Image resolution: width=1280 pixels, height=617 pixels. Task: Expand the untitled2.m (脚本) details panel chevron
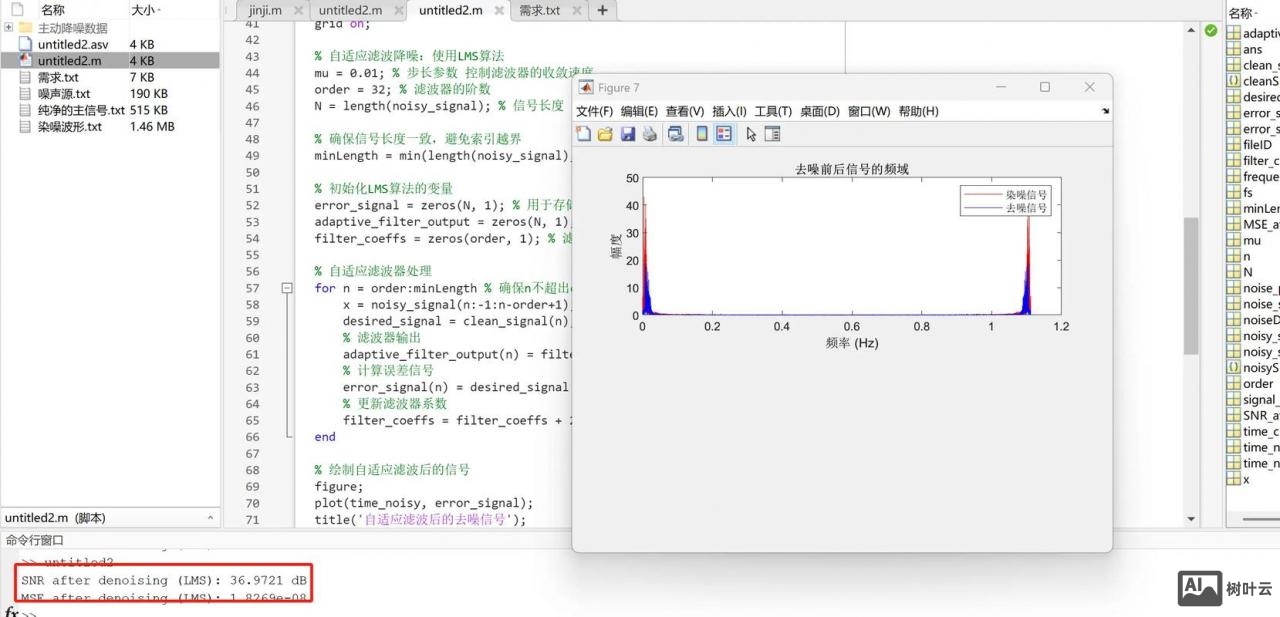point(210,518)
